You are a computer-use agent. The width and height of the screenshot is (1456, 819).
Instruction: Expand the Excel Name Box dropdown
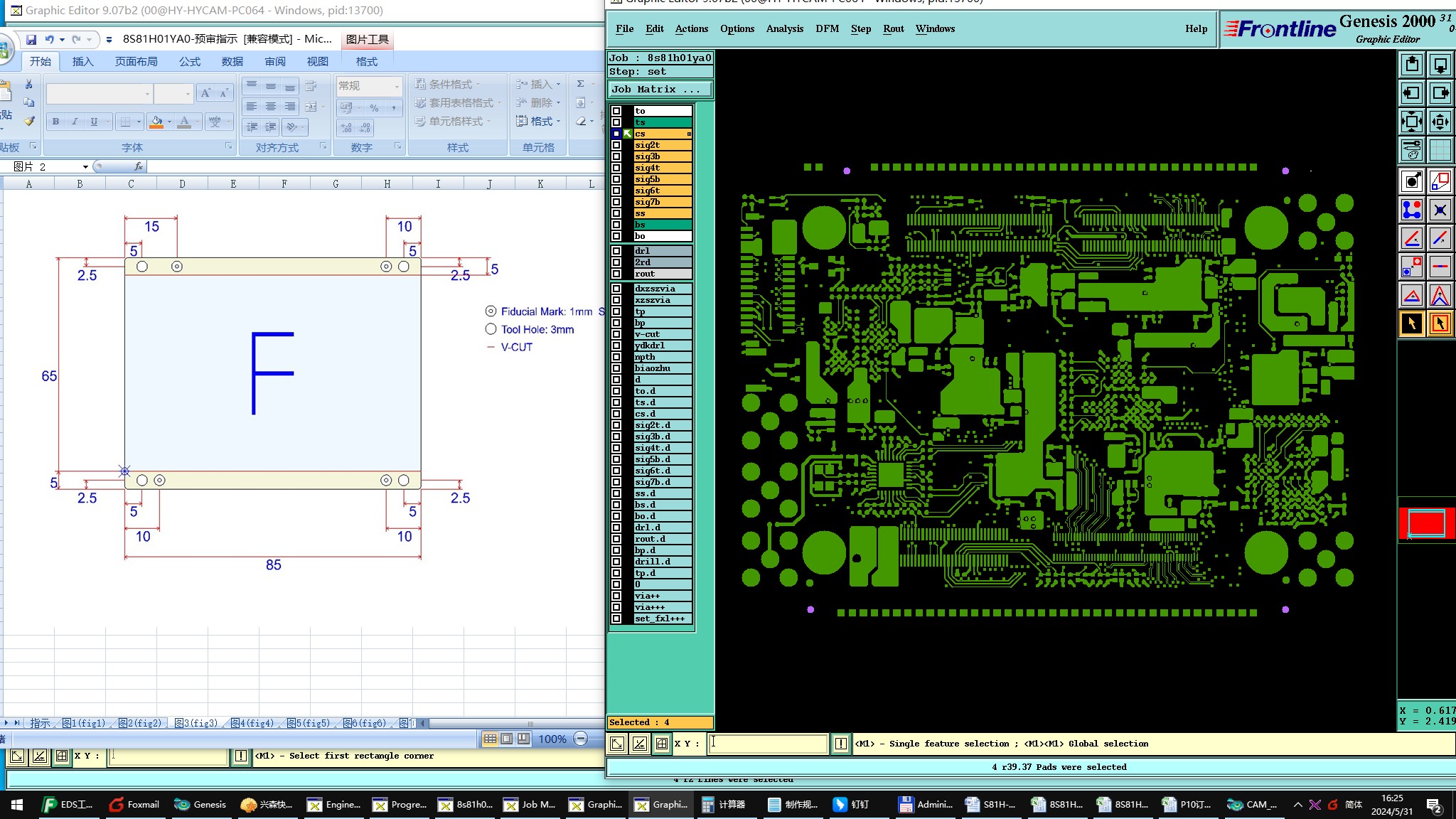coord(85,166)
